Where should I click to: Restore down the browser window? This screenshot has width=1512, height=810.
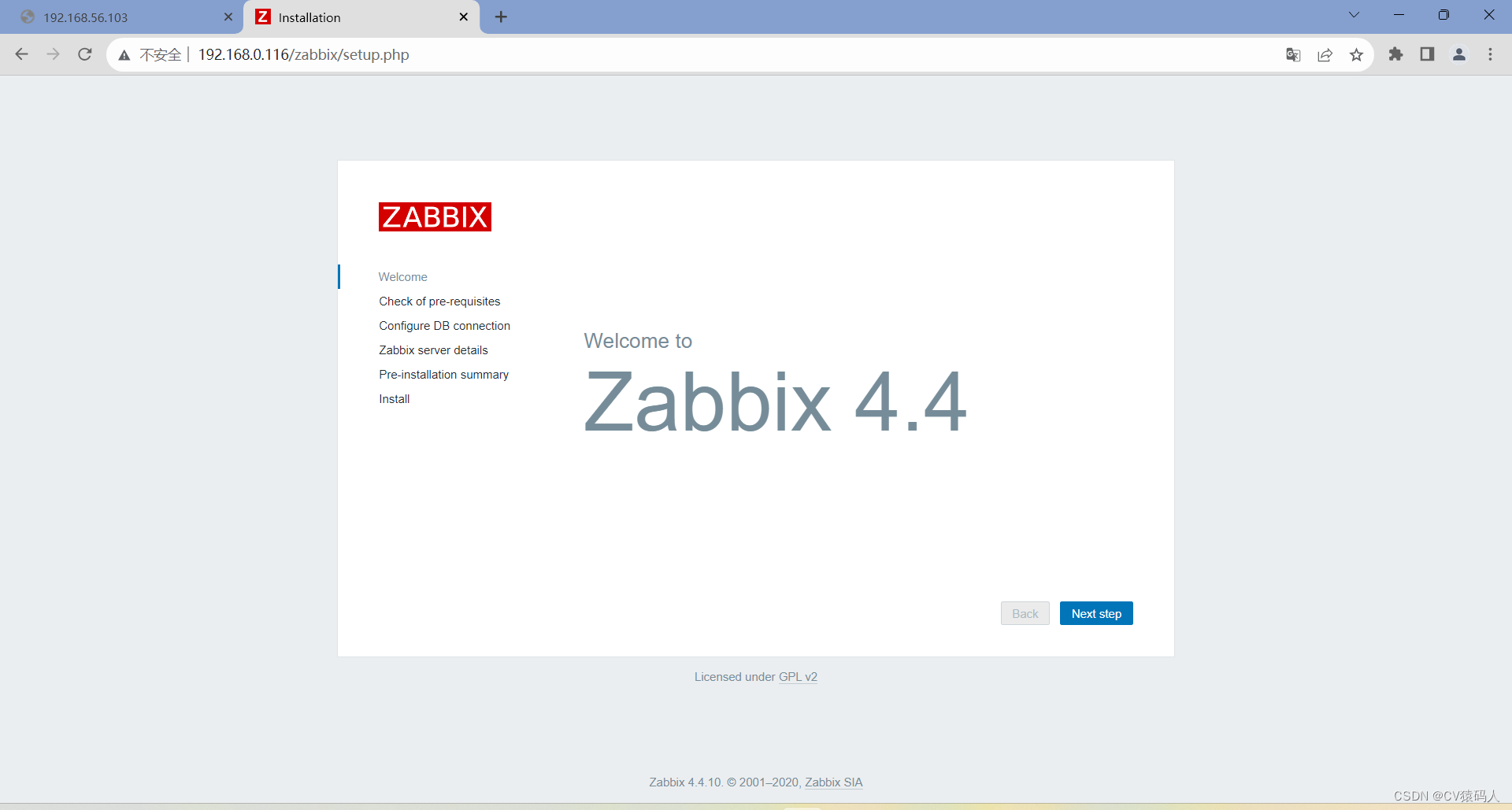click(1443, 15)
